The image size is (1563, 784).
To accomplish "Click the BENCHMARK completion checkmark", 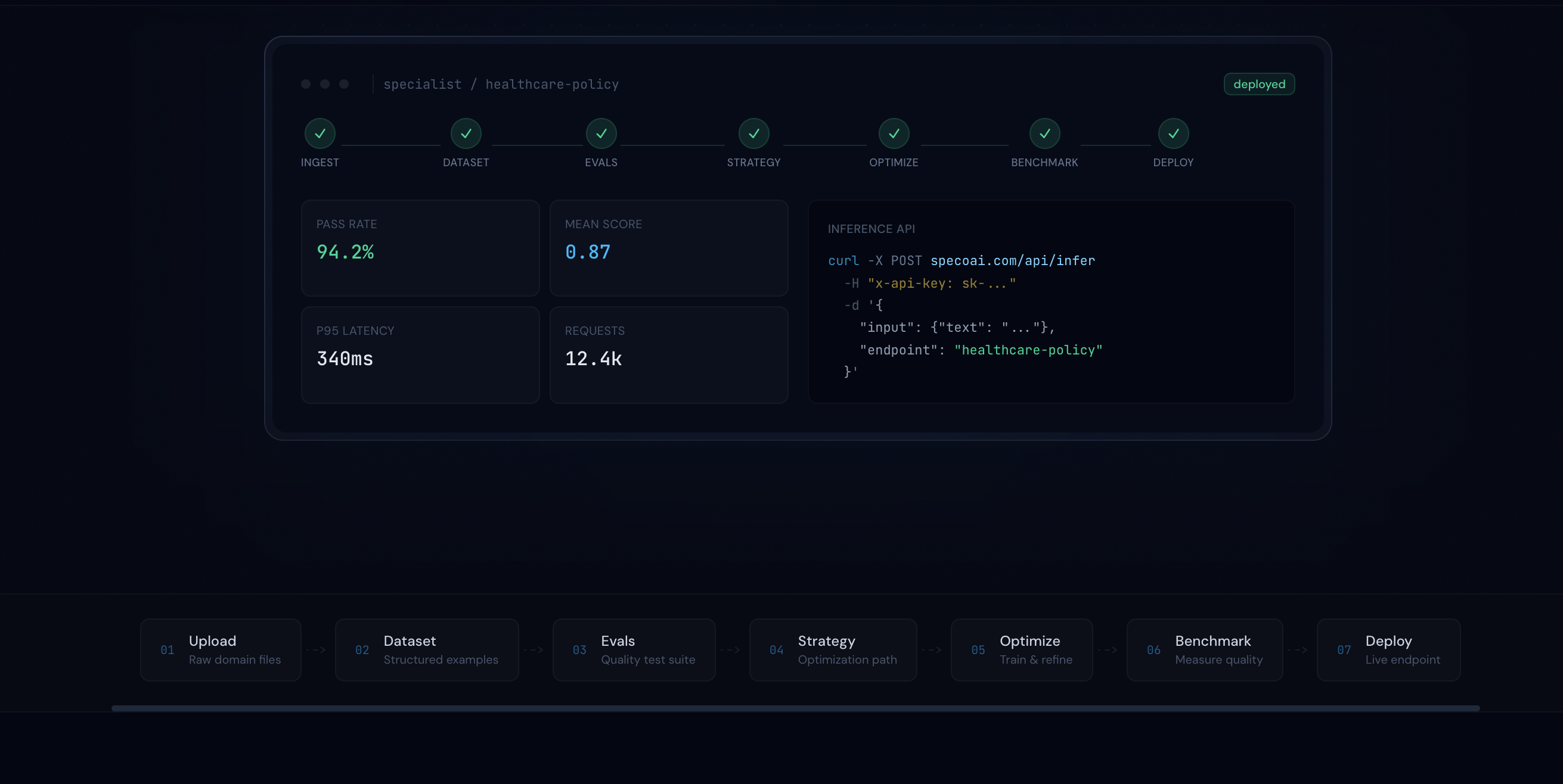I will pyautogui.click(x=1044, y=133).
